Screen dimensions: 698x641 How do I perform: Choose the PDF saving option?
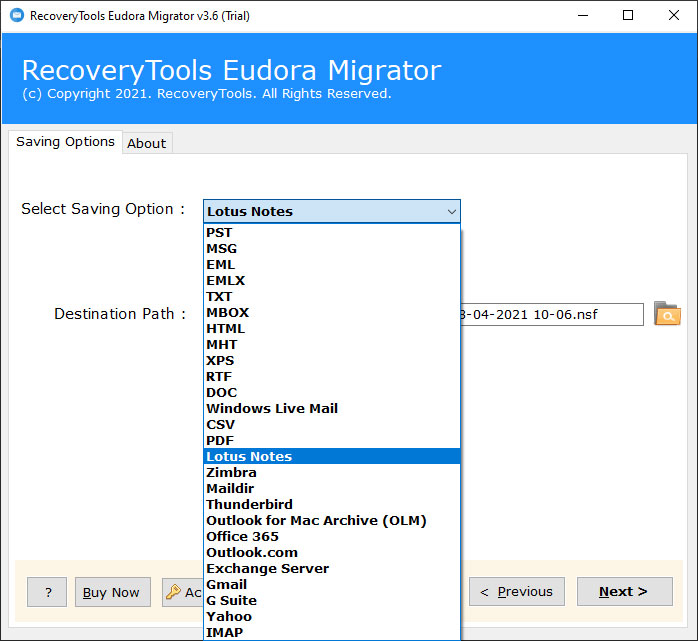click(x=332, y=441)
